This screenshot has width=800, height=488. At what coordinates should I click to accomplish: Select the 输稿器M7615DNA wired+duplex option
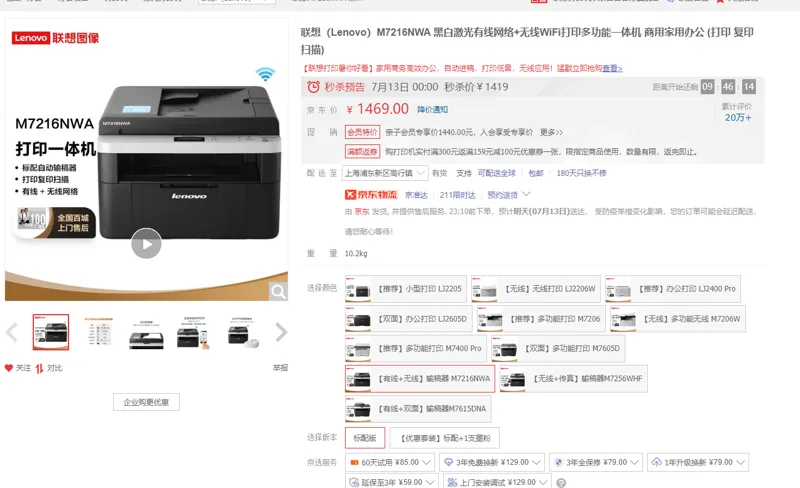pos(418,409)
